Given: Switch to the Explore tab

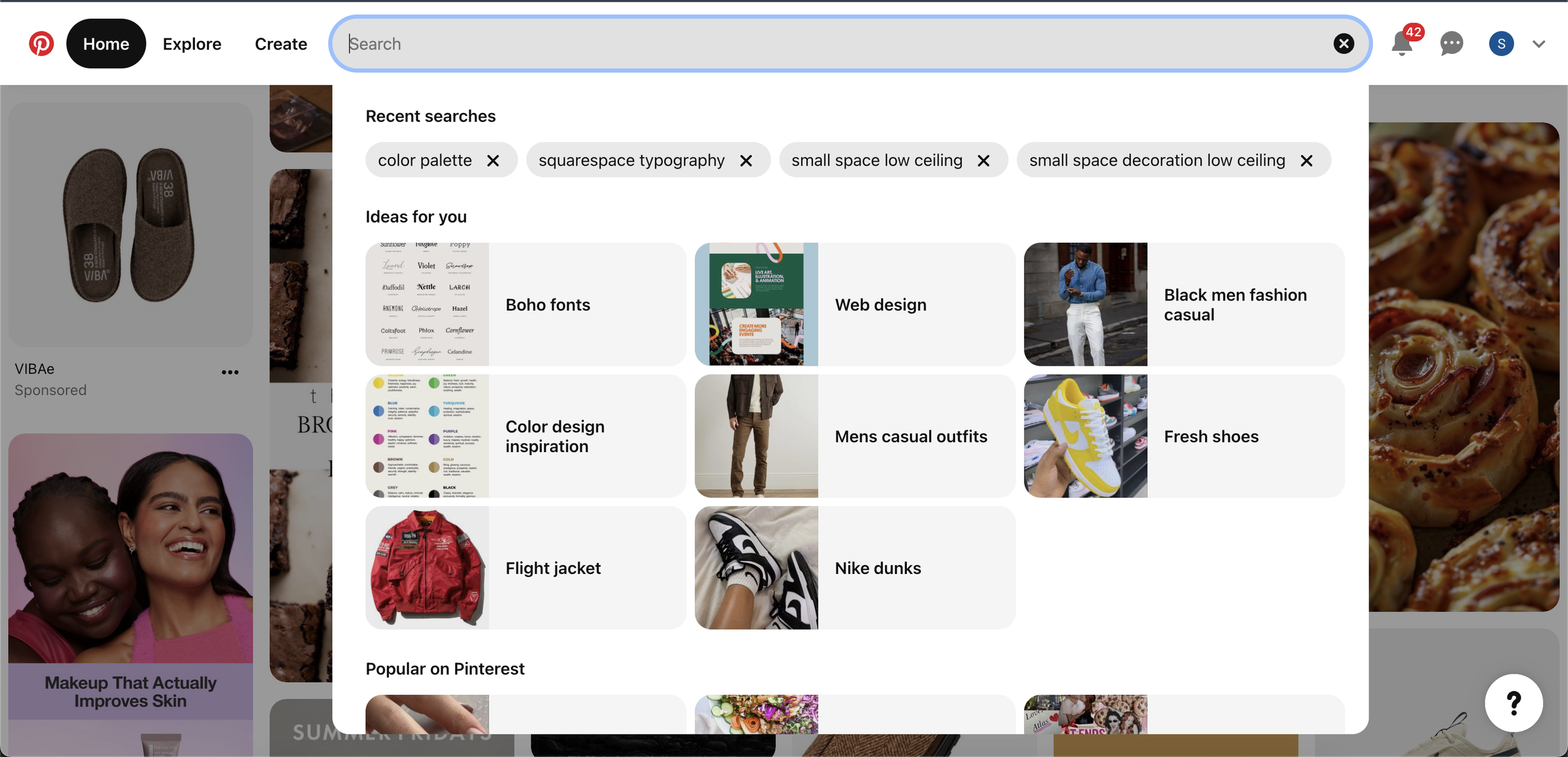Looking at the screenshot, I should (x=192, y=44).
